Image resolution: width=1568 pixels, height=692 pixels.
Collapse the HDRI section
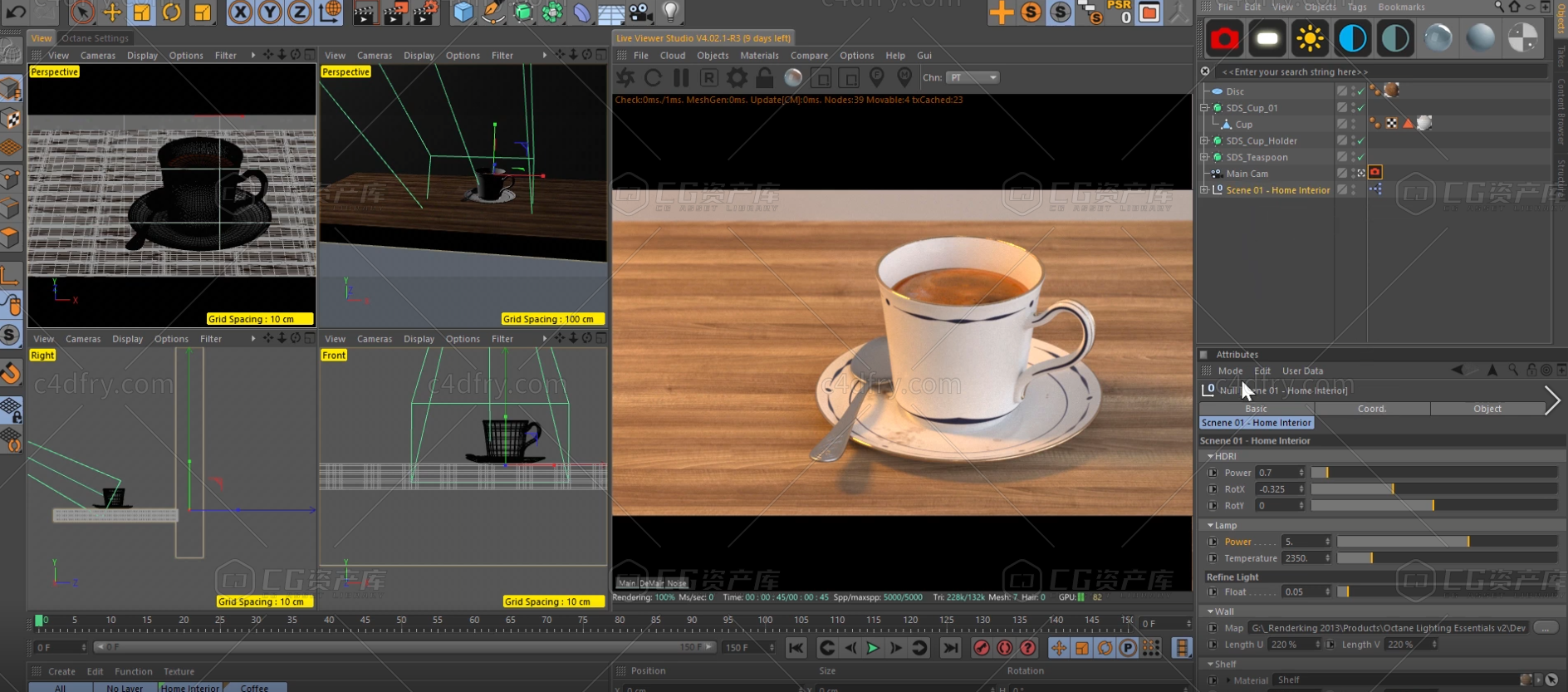1210,456
